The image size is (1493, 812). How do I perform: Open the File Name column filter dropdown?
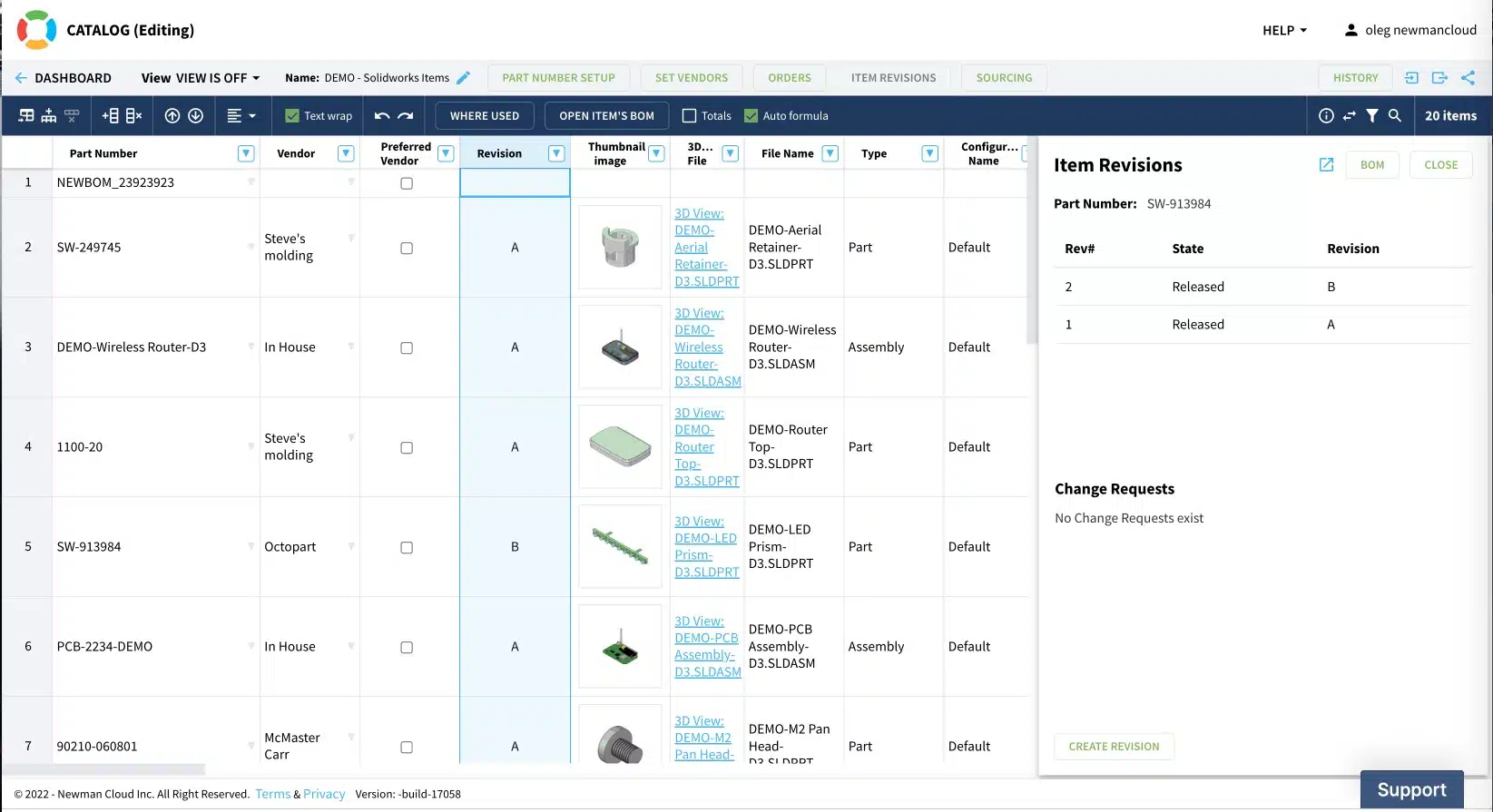point(830,153)
